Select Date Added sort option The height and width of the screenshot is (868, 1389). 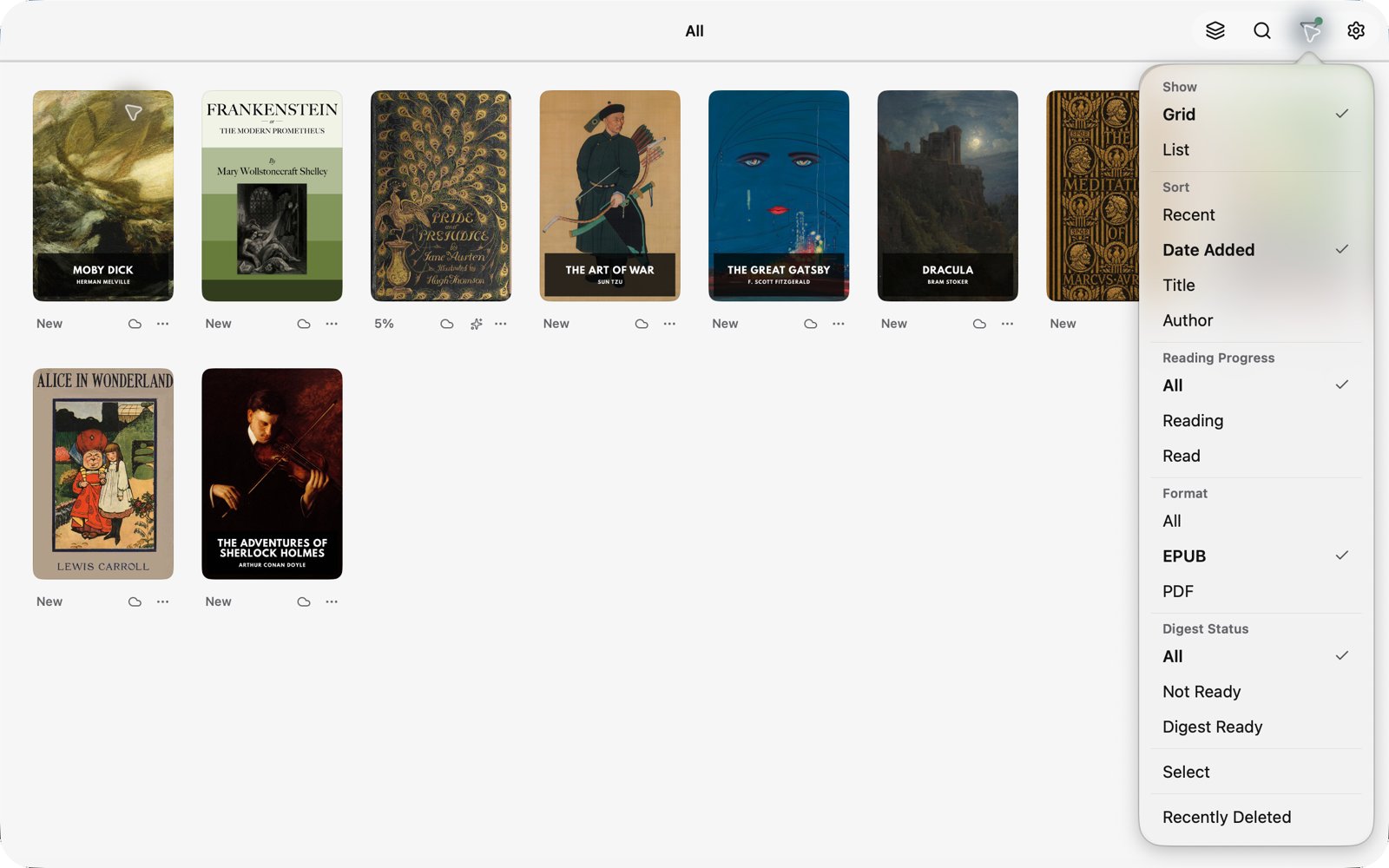(x=1255, y=250)
